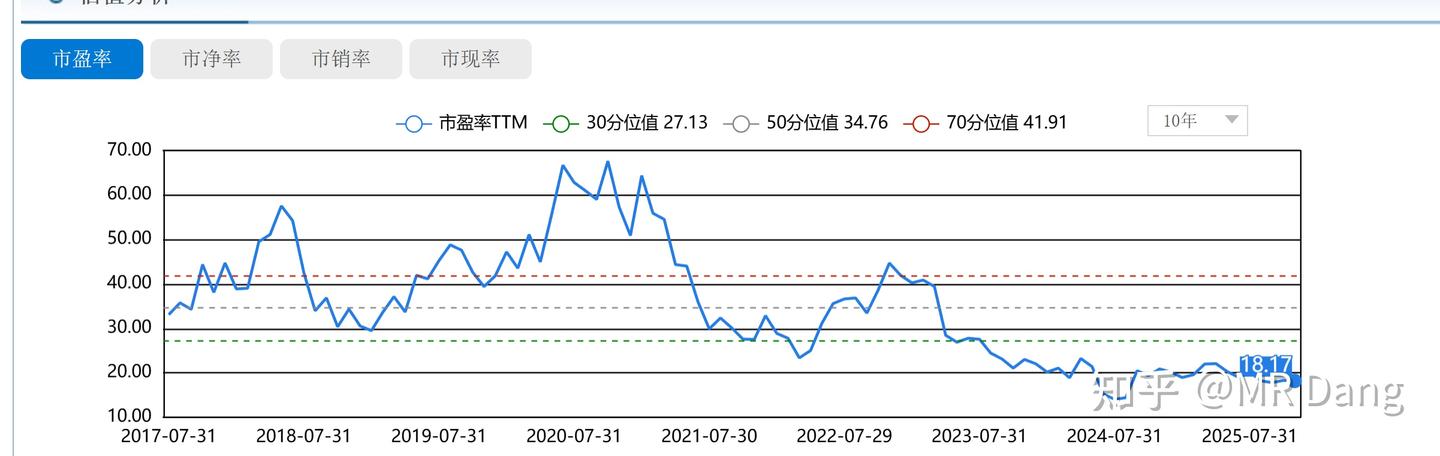Viewport: 1440px width, 456px height.
Task: Hide the 30分位值 27.13 series label
Action: pyautogui.click(x=646, y=123)
